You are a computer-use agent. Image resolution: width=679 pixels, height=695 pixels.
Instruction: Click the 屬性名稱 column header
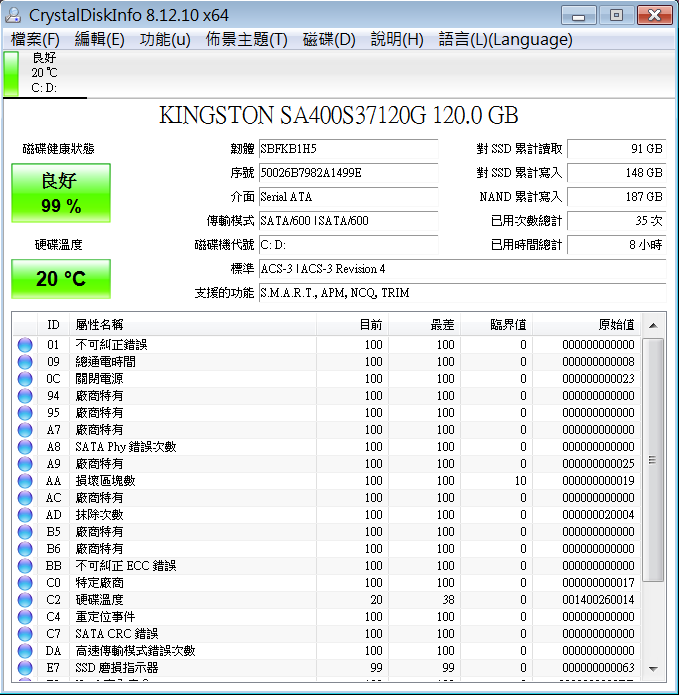[193, 325]
